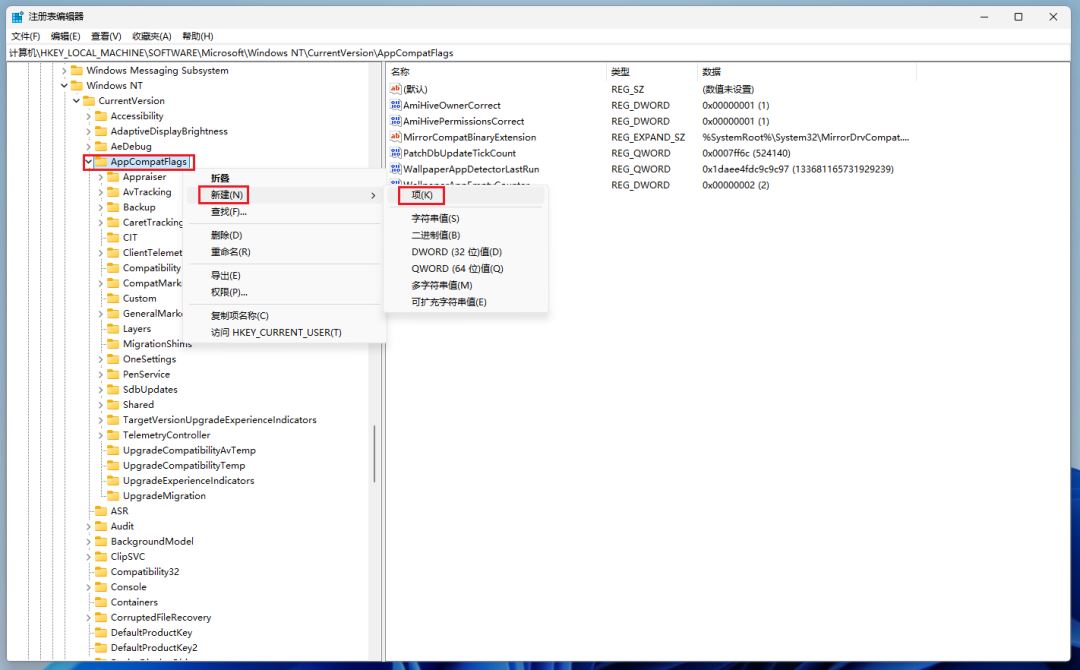The height and width of the screenshot is (670, 1080).
Task: Click the Windows Messaging Subsystem folder icon
Action: (76, 70)
